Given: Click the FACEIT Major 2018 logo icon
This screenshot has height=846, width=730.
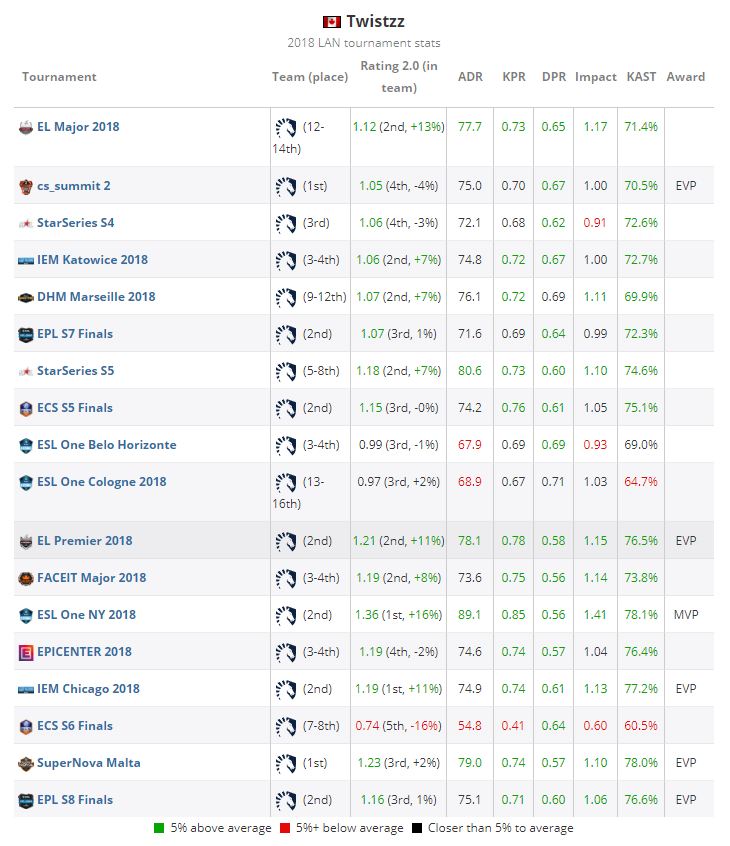Looking at the screenshot, I should 26,578.
